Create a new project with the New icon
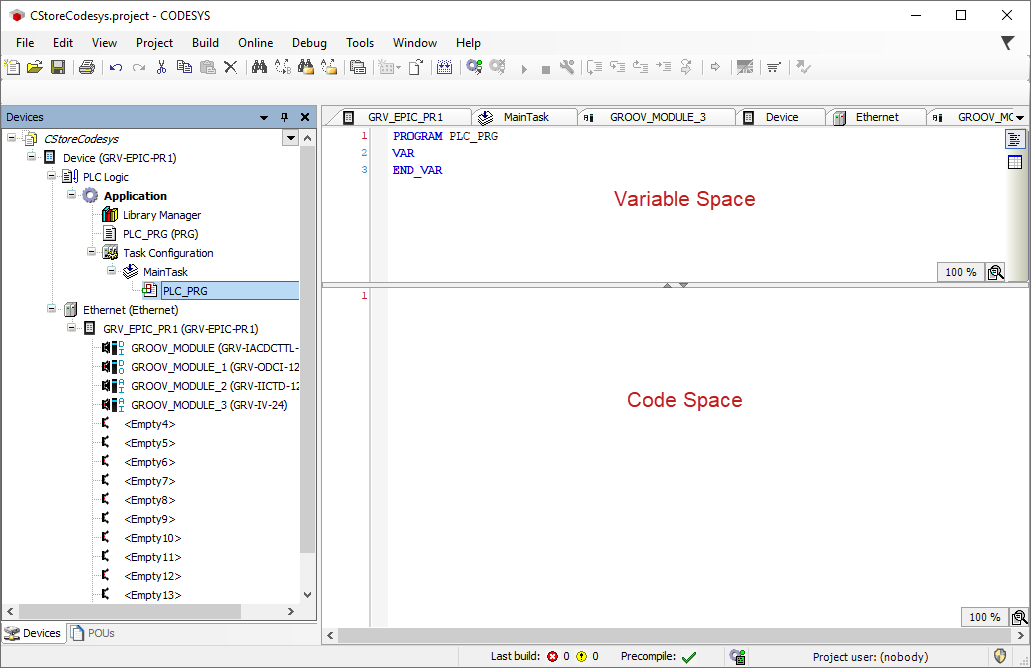Screen dimensions: 1031x668 [x=12, y=67]
